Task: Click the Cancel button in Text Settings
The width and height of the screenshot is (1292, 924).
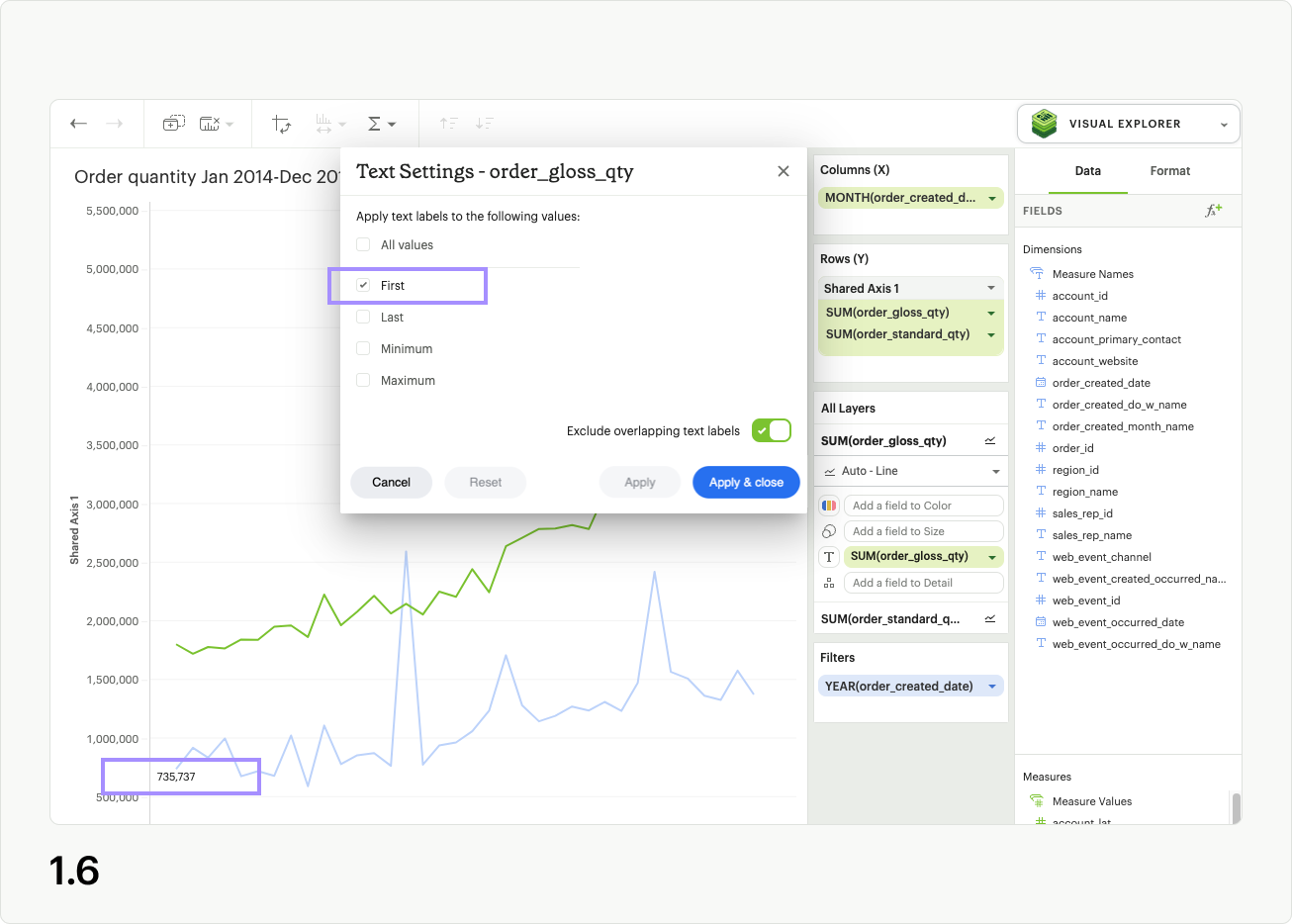Action: click(x=391, y=482)
